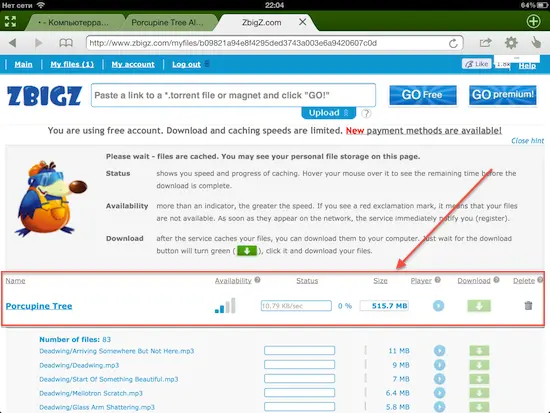Screen dimensions: 550x413
Task: Switch to the Компьютерра tab
Action: pos(75,22)
